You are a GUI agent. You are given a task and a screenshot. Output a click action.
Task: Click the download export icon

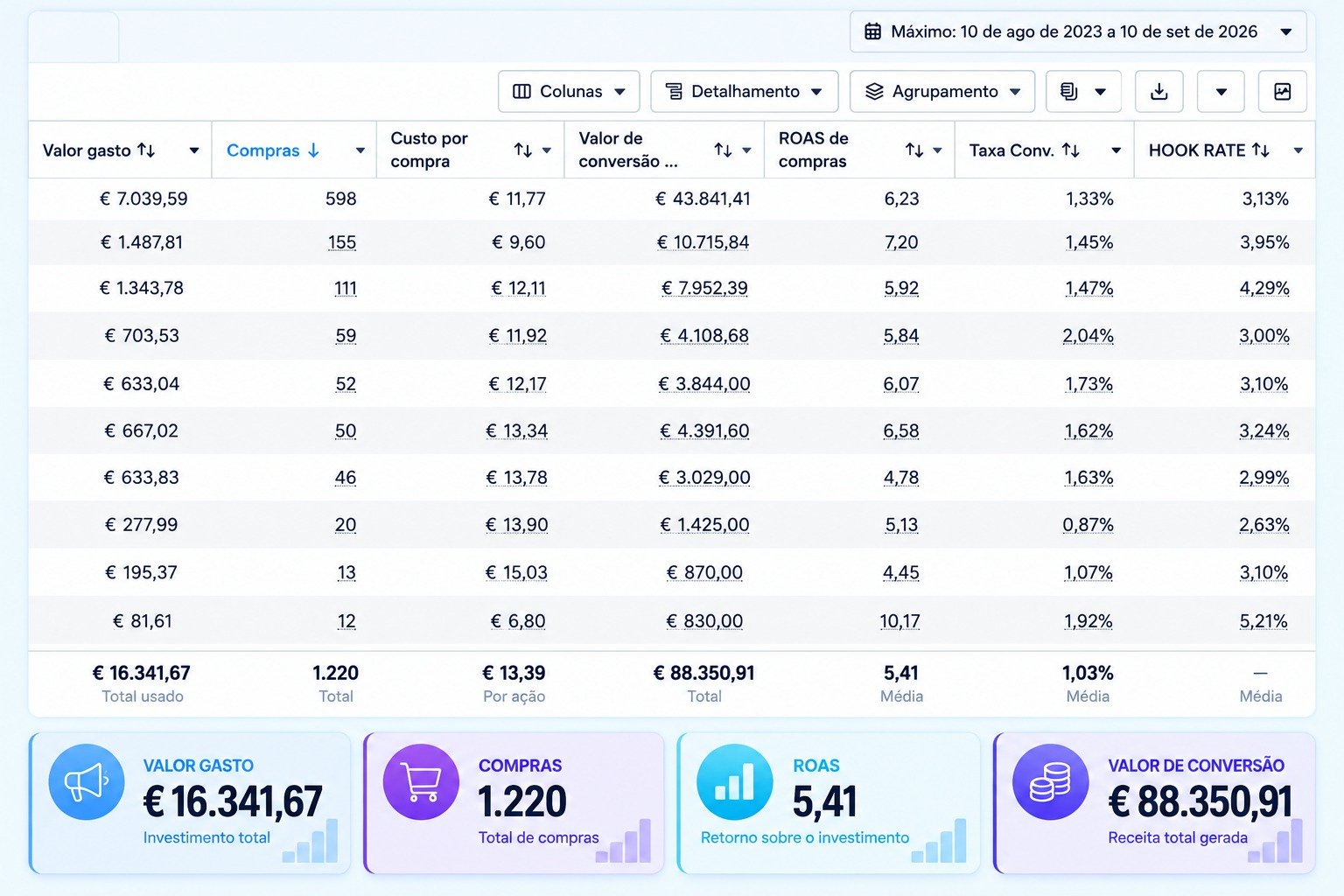pyautogui.click(x=1159, y=91)
